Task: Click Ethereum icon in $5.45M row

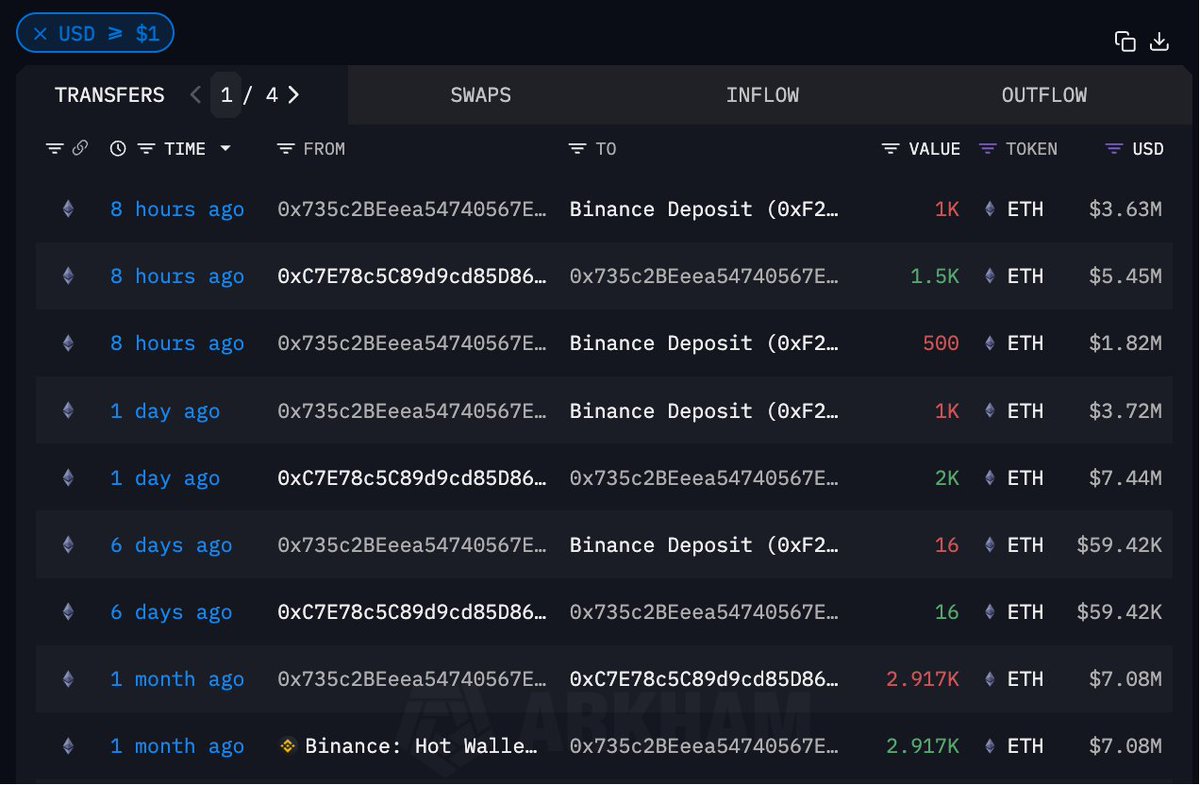Action: tap(68, 276)
